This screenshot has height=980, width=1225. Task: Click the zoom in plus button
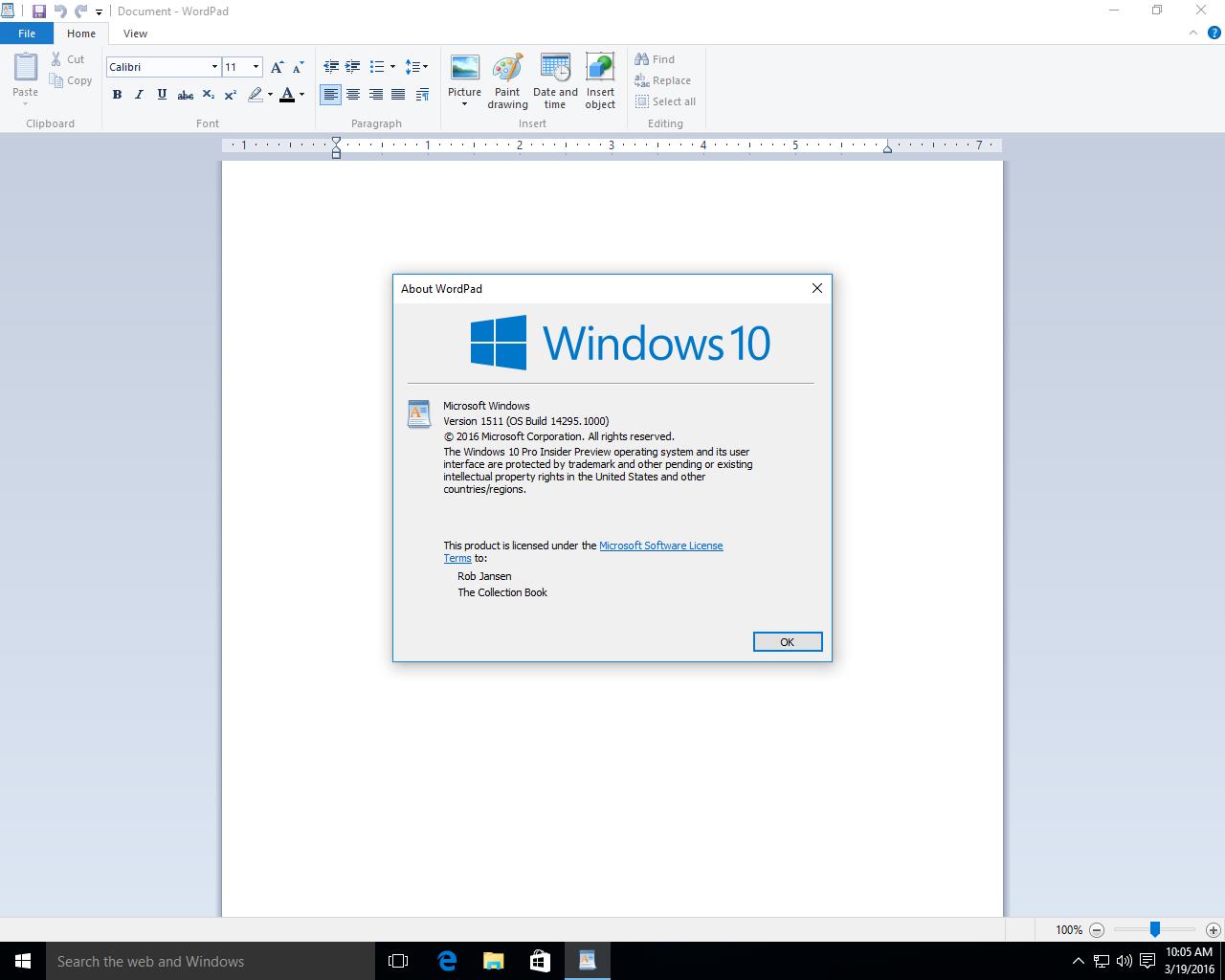click(1214, 929)
